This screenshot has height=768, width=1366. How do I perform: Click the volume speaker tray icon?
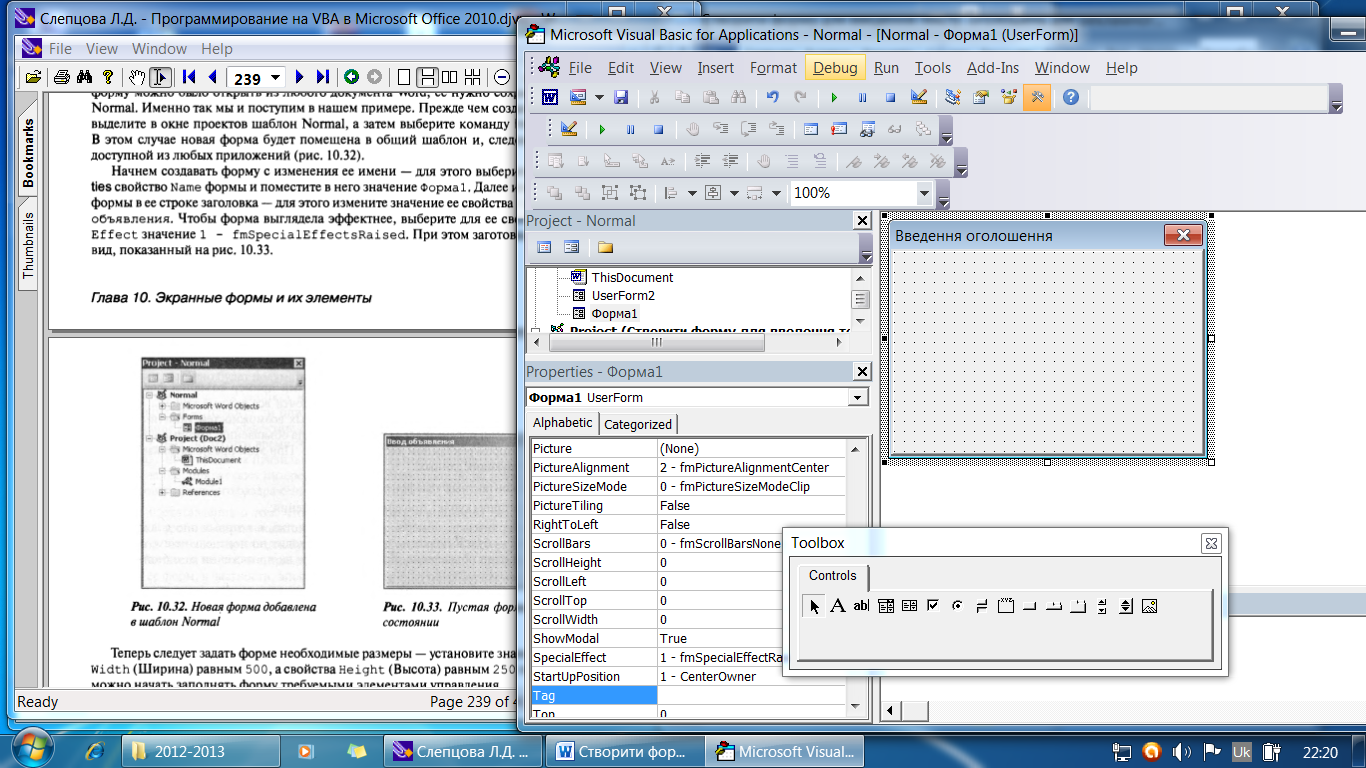click(x=1182, y=751)
